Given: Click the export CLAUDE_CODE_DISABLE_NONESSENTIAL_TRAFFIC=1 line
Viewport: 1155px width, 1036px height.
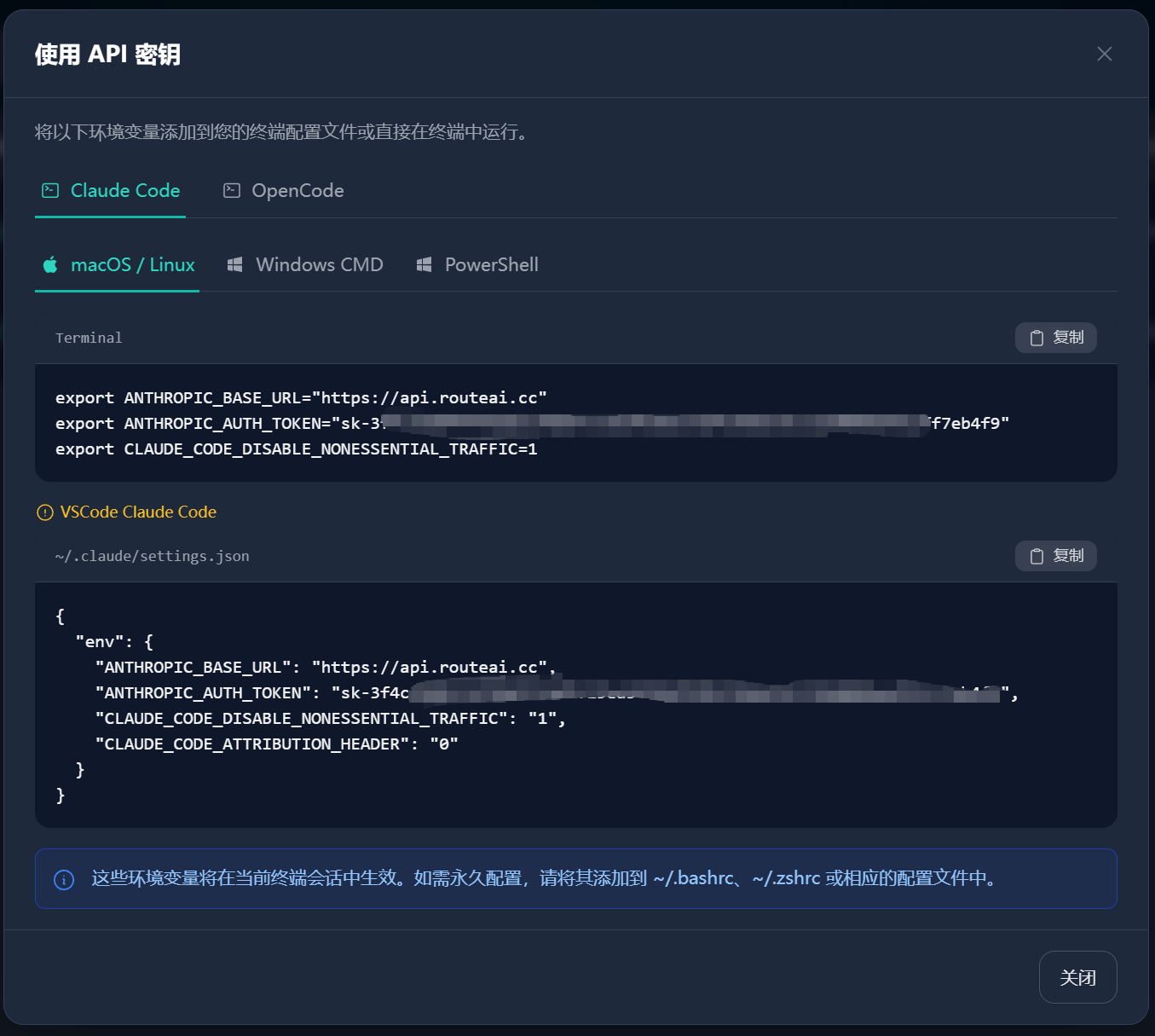Looking at the screenshot, I should click(x=297, y=449).
